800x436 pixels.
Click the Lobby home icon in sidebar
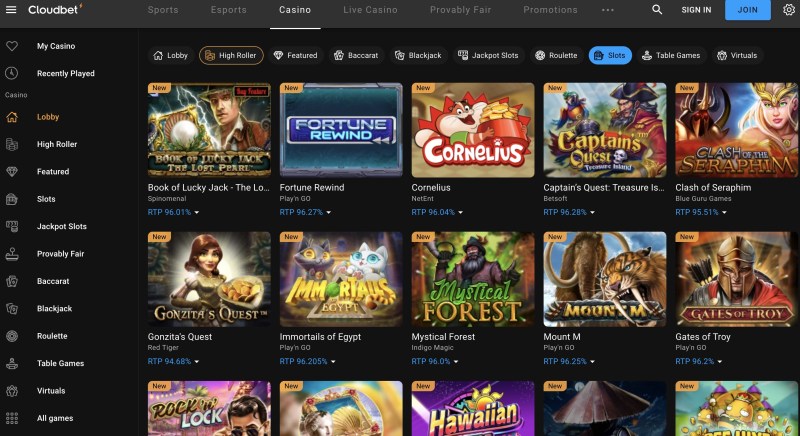(x=12, y=117)
